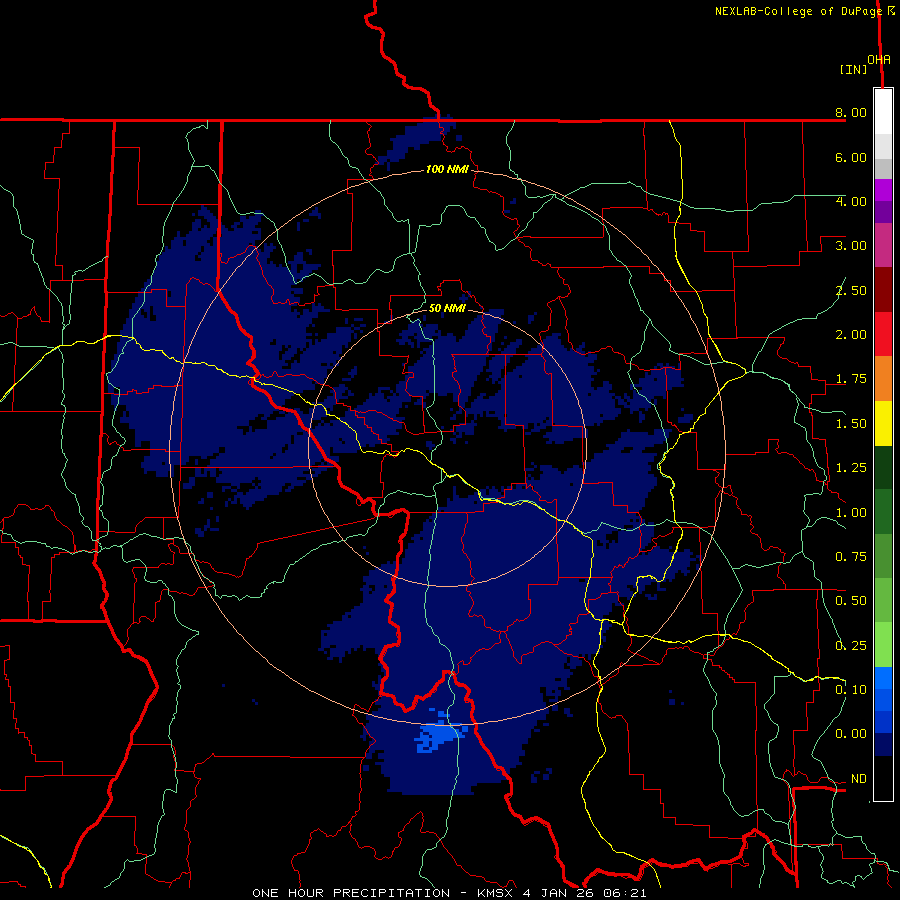Pick the yellow swatch in the color scale

click(883, 423)
